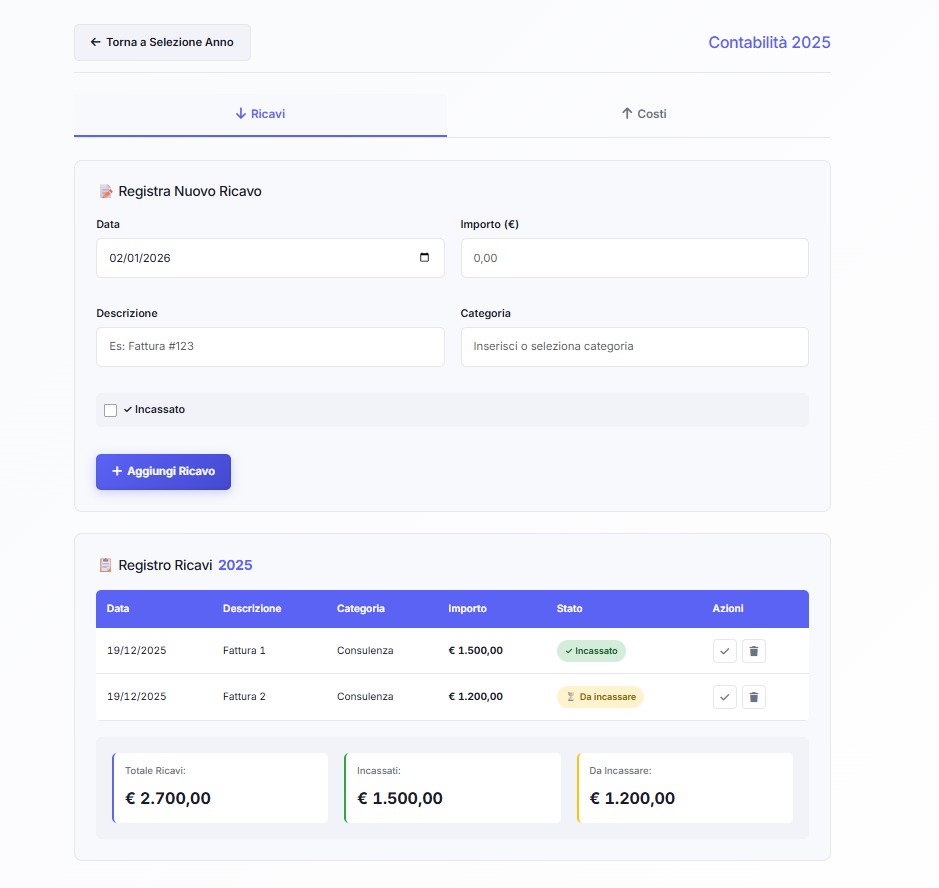Delete the Fattura 2 row with the trash icon
Screen dimensions: 939x888
754,697
